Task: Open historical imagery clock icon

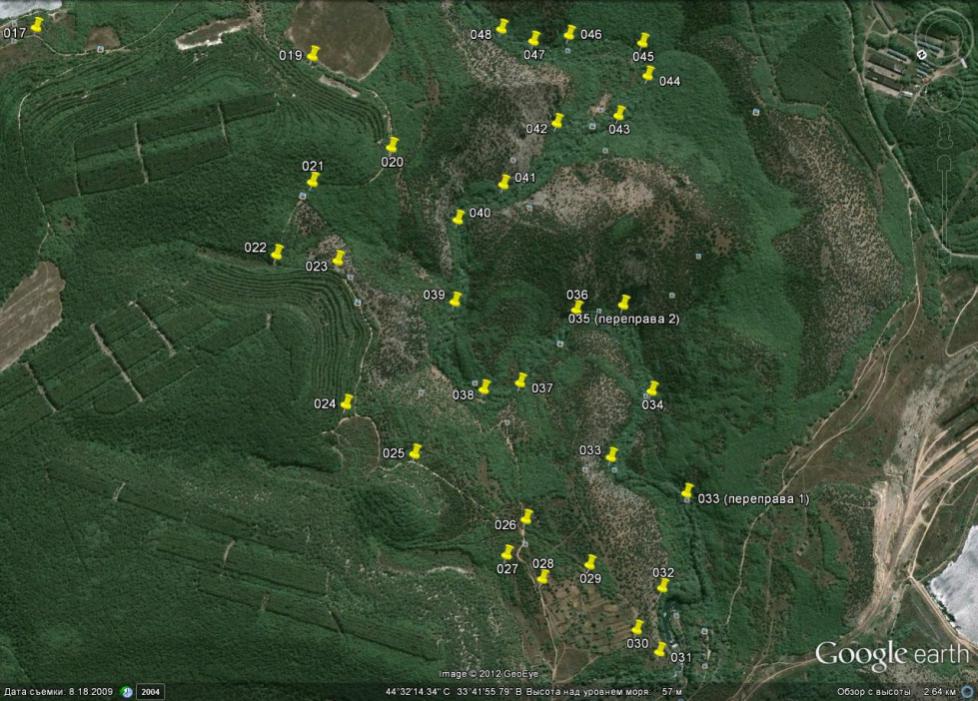Action: pyautogui.click(x=127, y=692)
